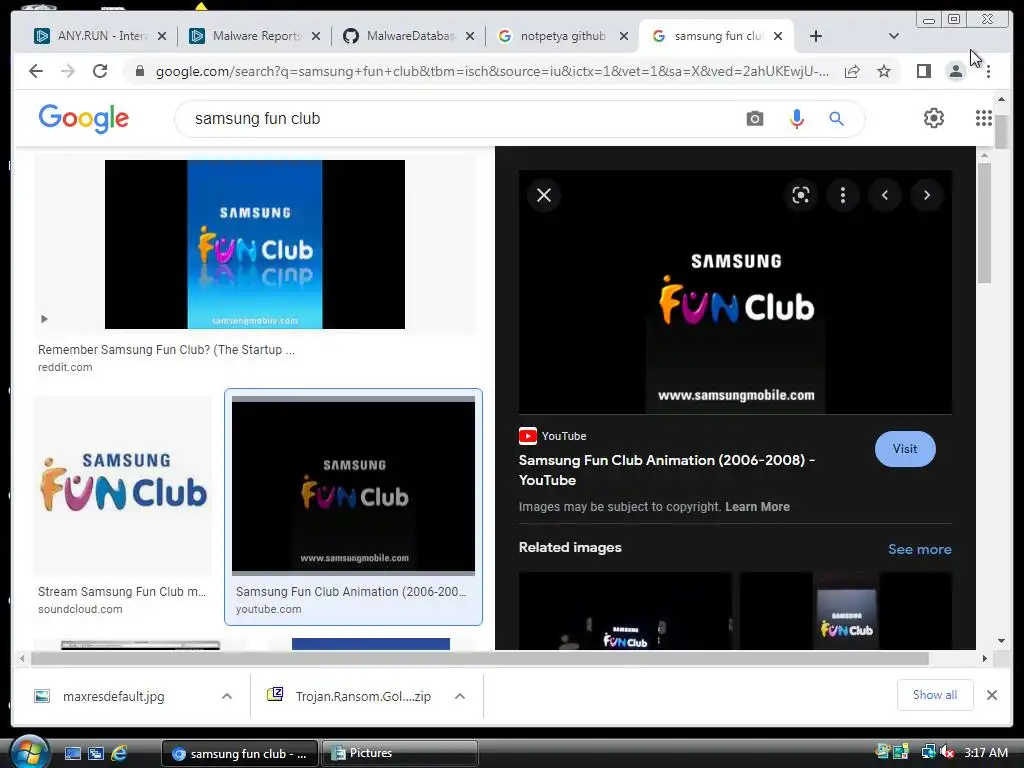Open reddit Samsung Fun Club thumbnail
The width and height of the screenshot is (1024, 768).
pos(255,244)
